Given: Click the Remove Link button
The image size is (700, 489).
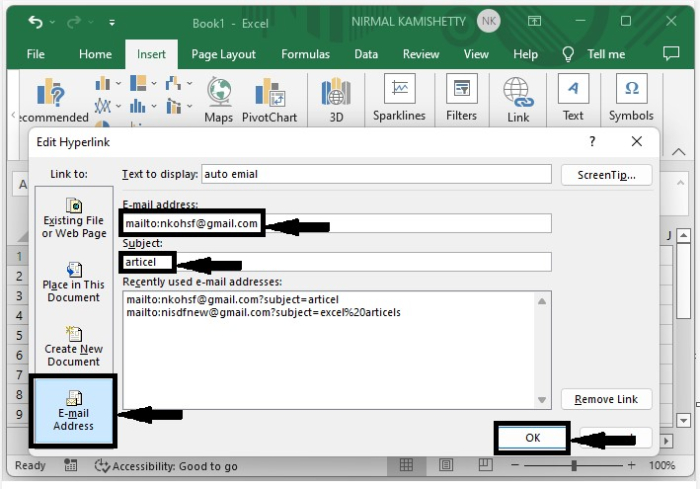Looking at the screenshot, I should [x=606, y=399].
